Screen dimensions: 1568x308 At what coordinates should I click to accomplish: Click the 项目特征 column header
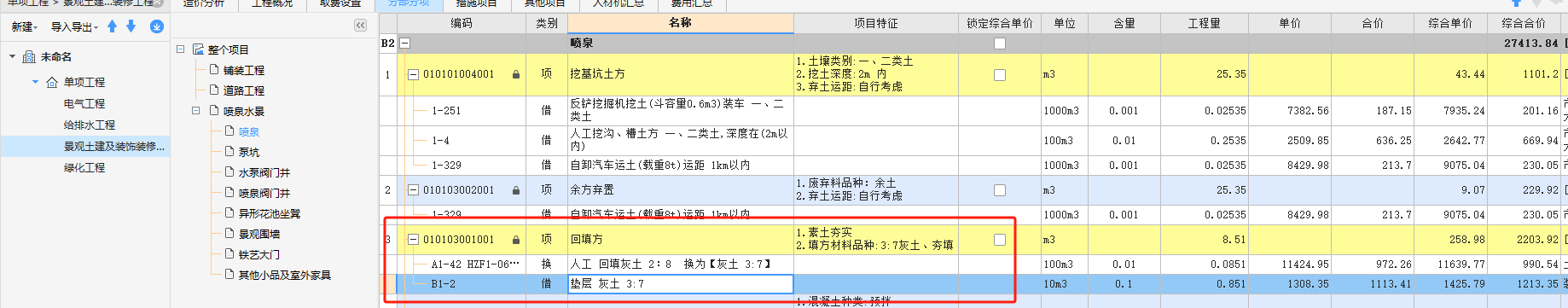point(876,23)
